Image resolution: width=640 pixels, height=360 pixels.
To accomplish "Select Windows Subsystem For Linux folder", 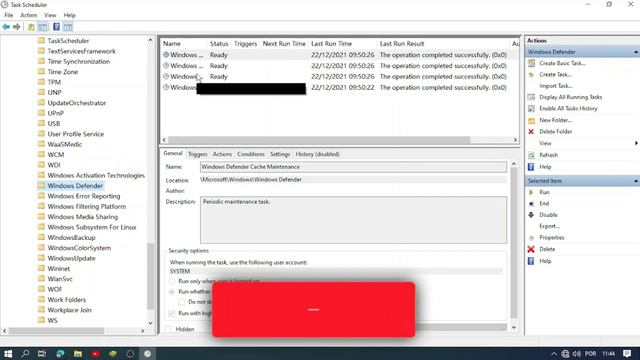I will [x=91, y=227].
